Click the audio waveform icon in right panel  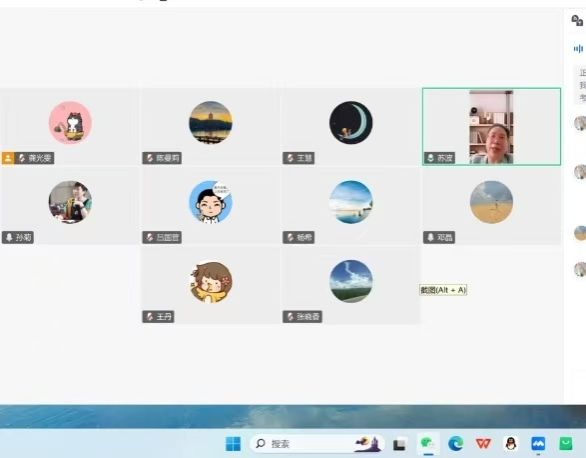[x=578, y=49]
